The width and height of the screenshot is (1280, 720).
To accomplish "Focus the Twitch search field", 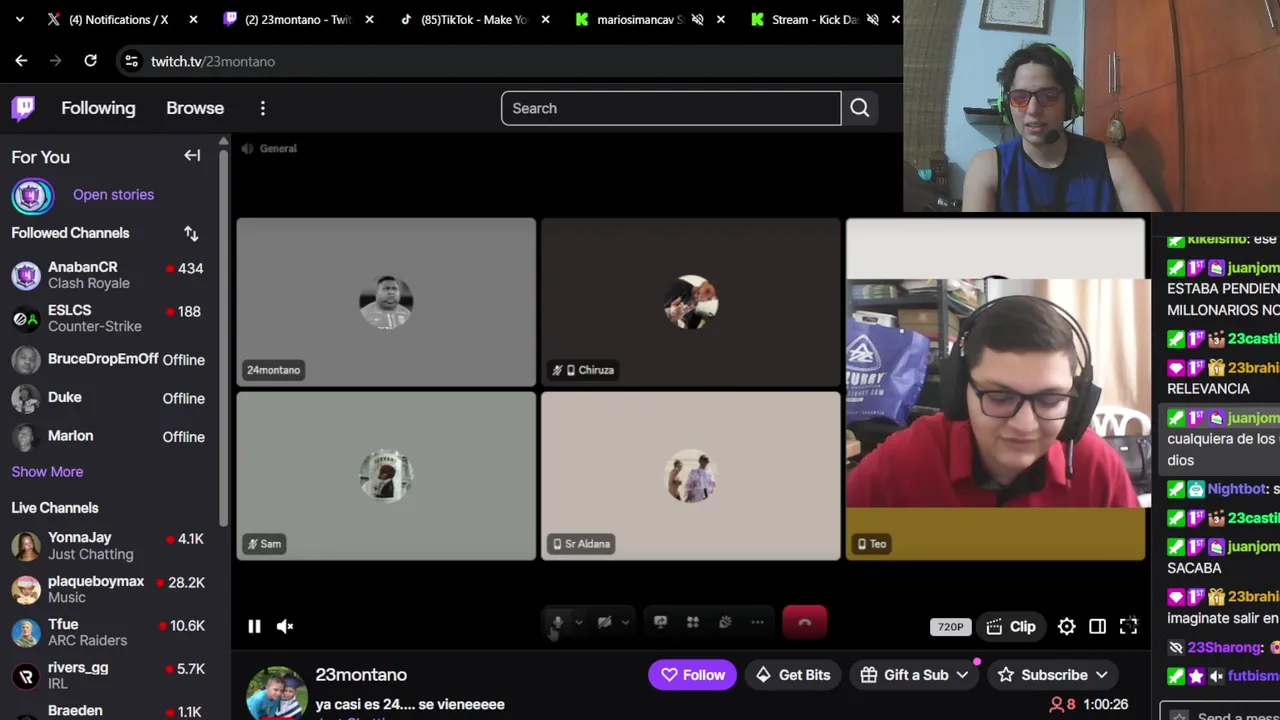I will pyautogui.click(x=671, y=108).
